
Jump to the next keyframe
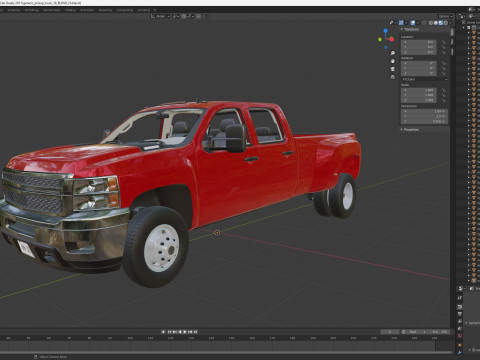click(x=191, y=332)
